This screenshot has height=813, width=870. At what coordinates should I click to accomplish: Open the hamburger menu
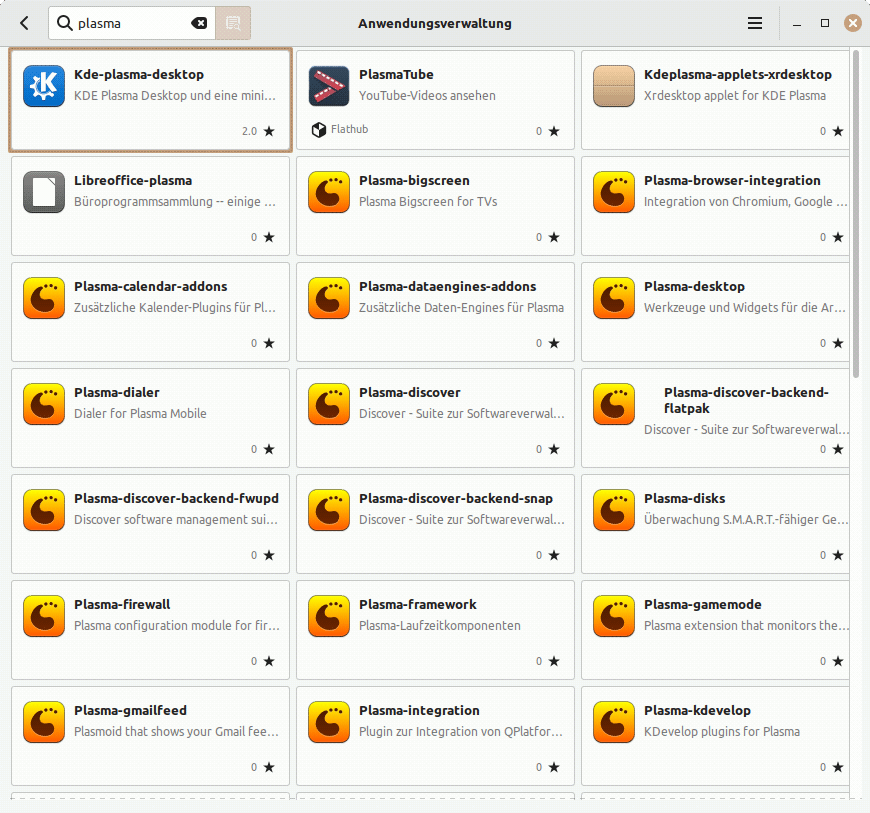(x=755, y=22)
